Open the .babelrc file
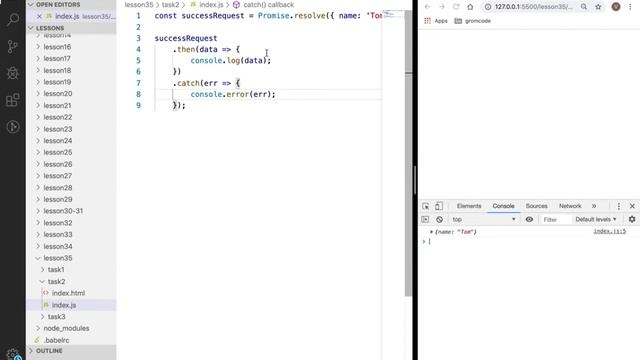The height and width of the screenshot is (360, 640). pos(56,340)
